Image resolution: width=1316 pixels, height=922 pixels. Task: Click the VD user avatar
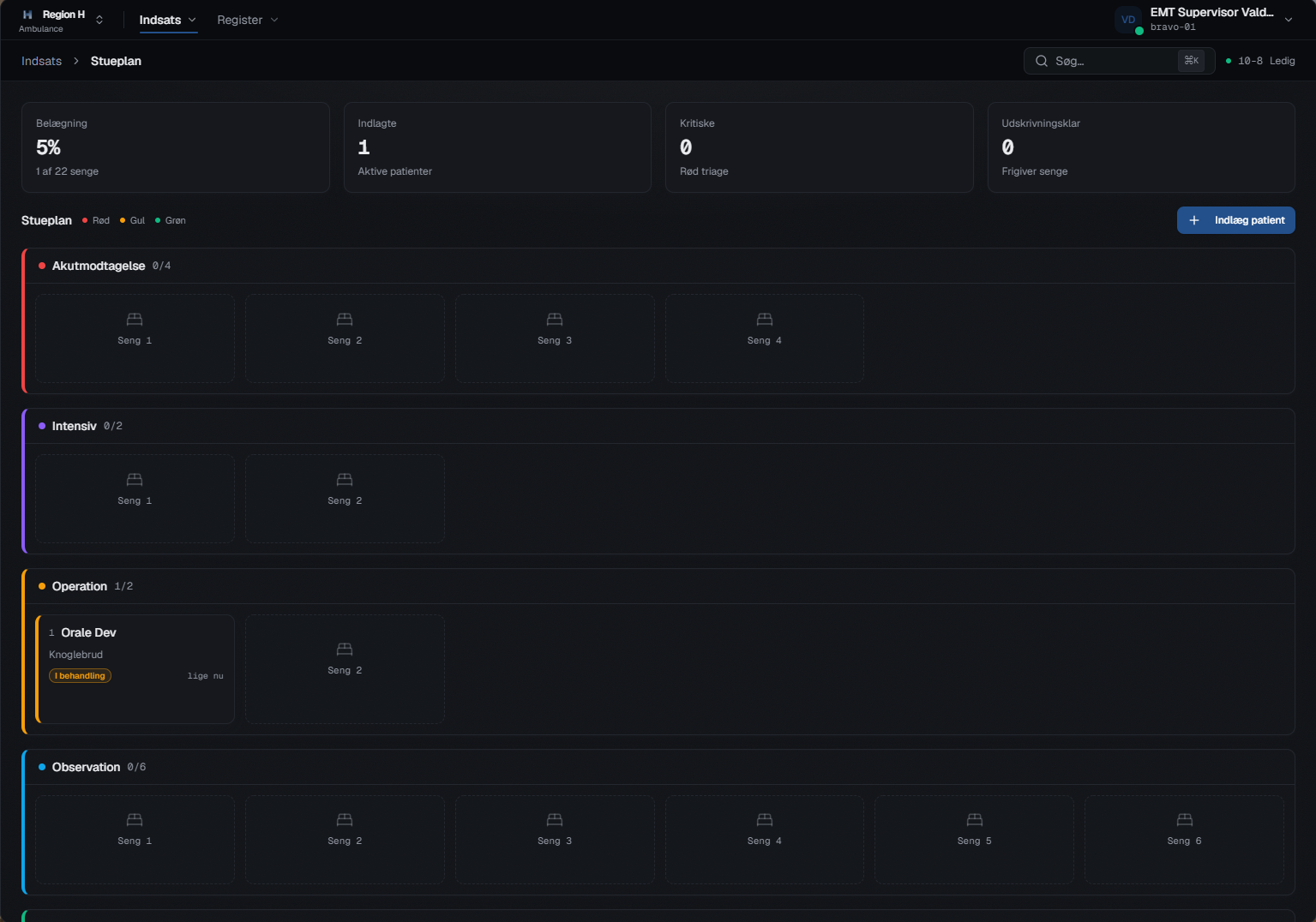tap(1128, 20)
